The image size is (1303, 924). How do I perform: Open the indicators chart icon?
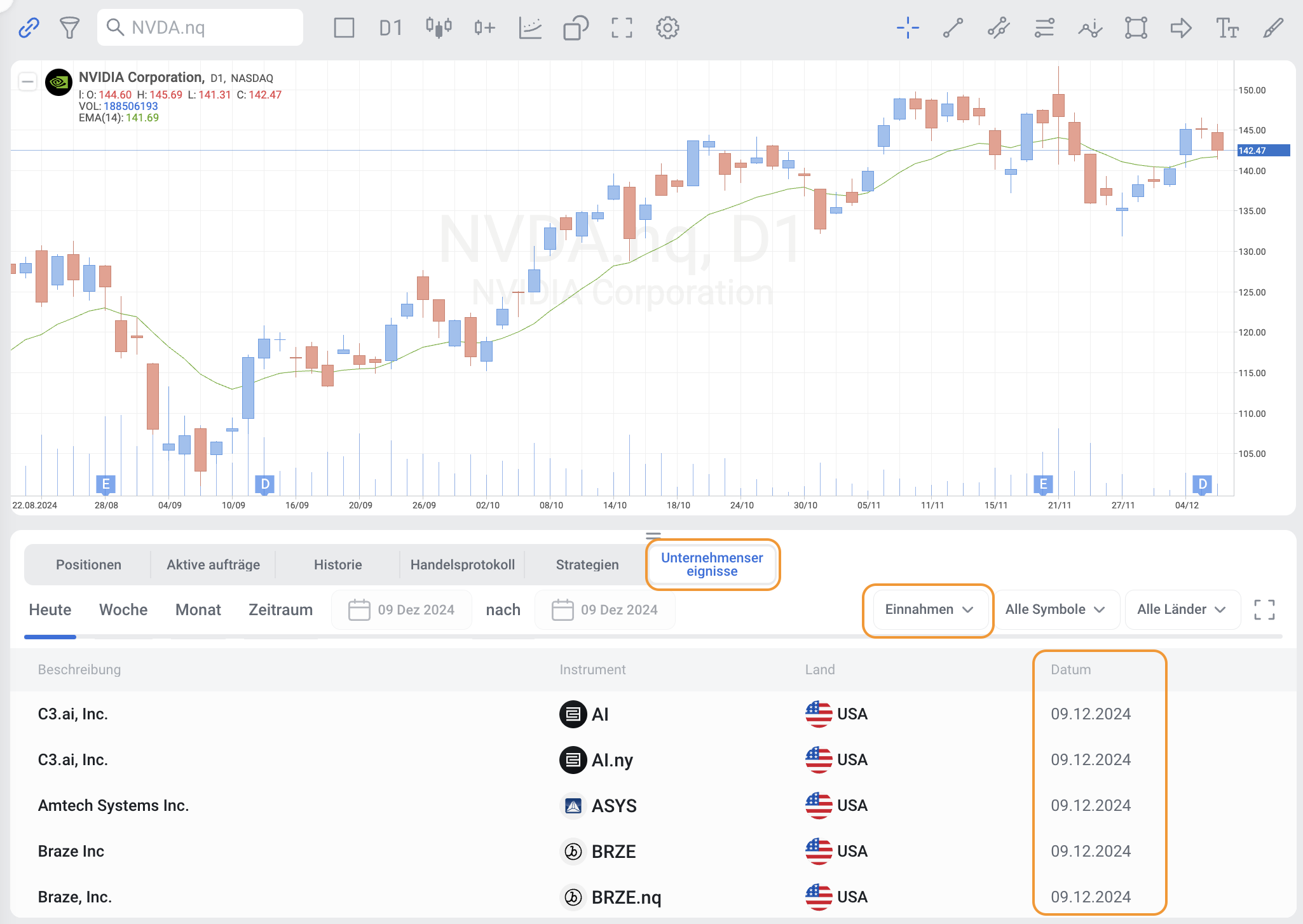pos(529,27)
